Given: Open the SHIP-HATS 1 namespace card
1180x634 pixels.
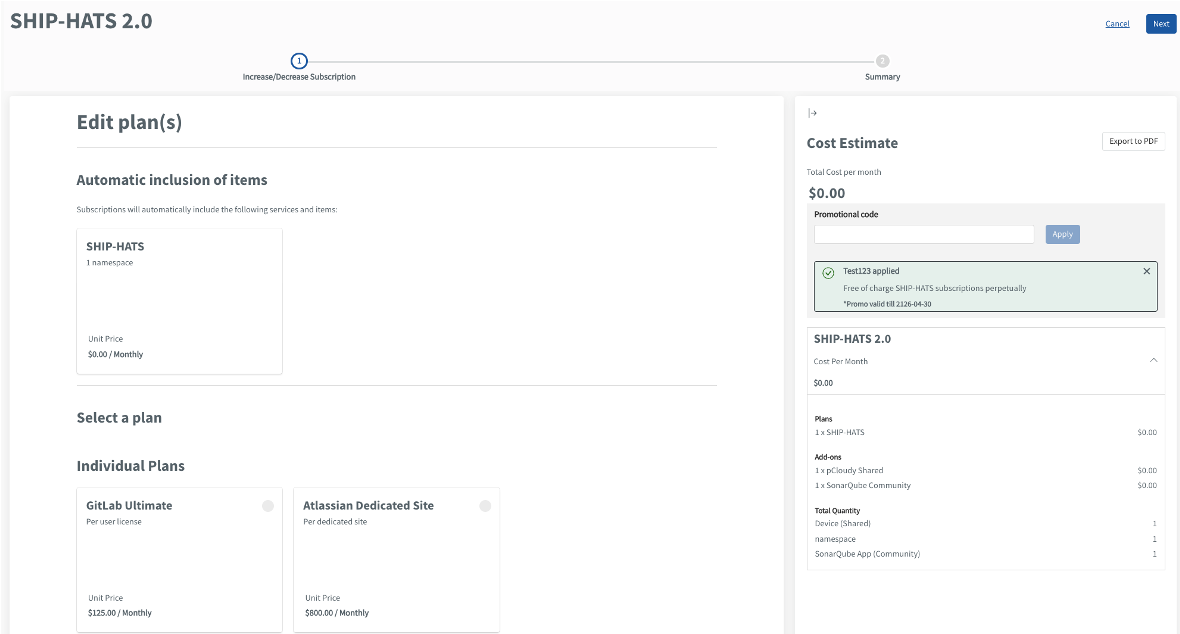Looking at the screenshot, I should coord(179,301).
